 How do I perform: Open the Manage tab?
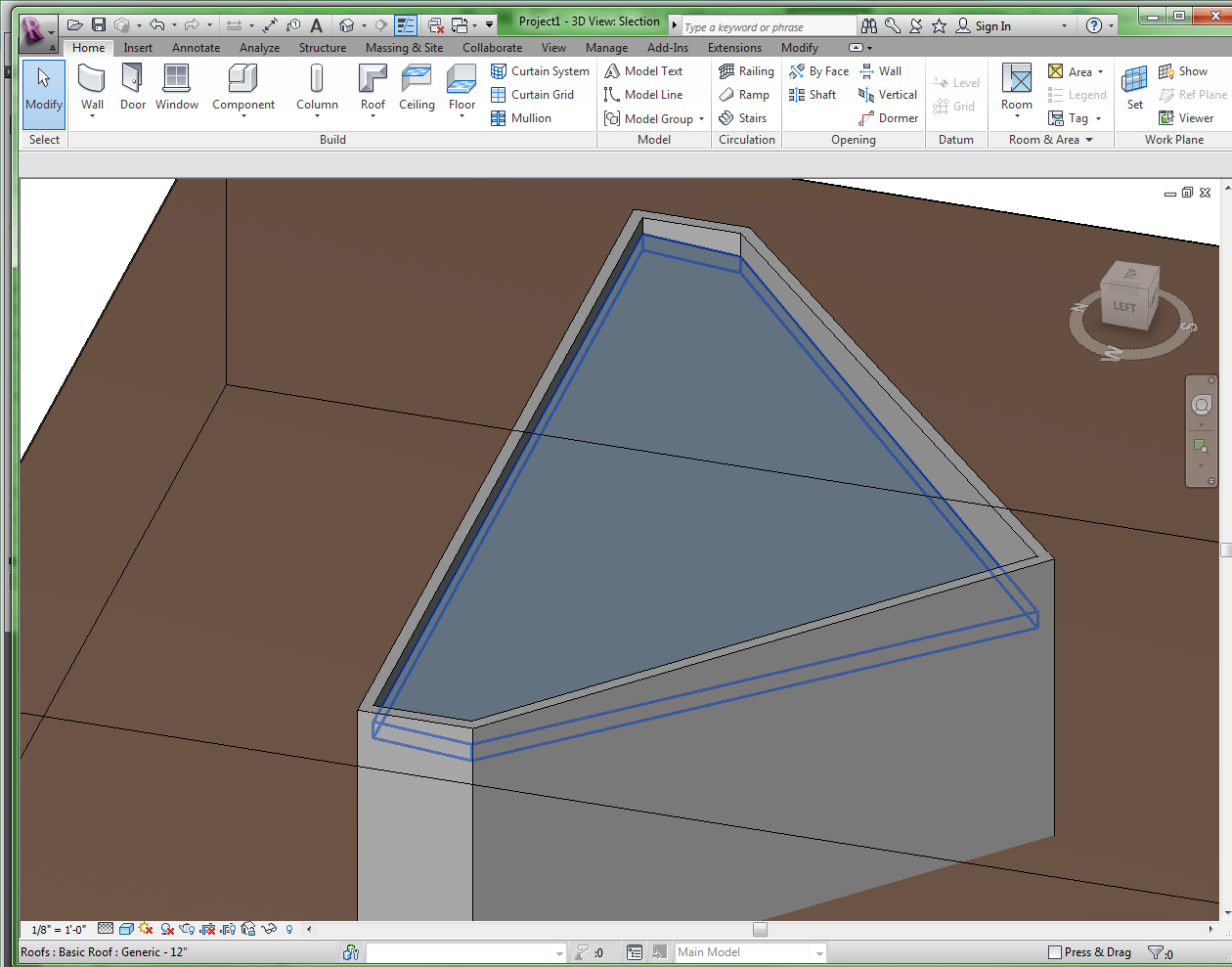click(606, 48)
